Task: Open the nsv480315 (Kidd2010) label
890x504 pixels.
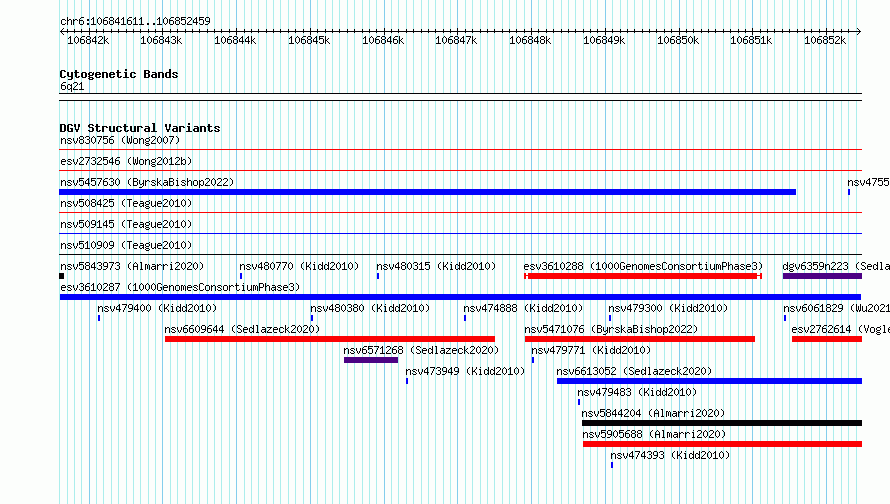Action: tap(436, 266)
